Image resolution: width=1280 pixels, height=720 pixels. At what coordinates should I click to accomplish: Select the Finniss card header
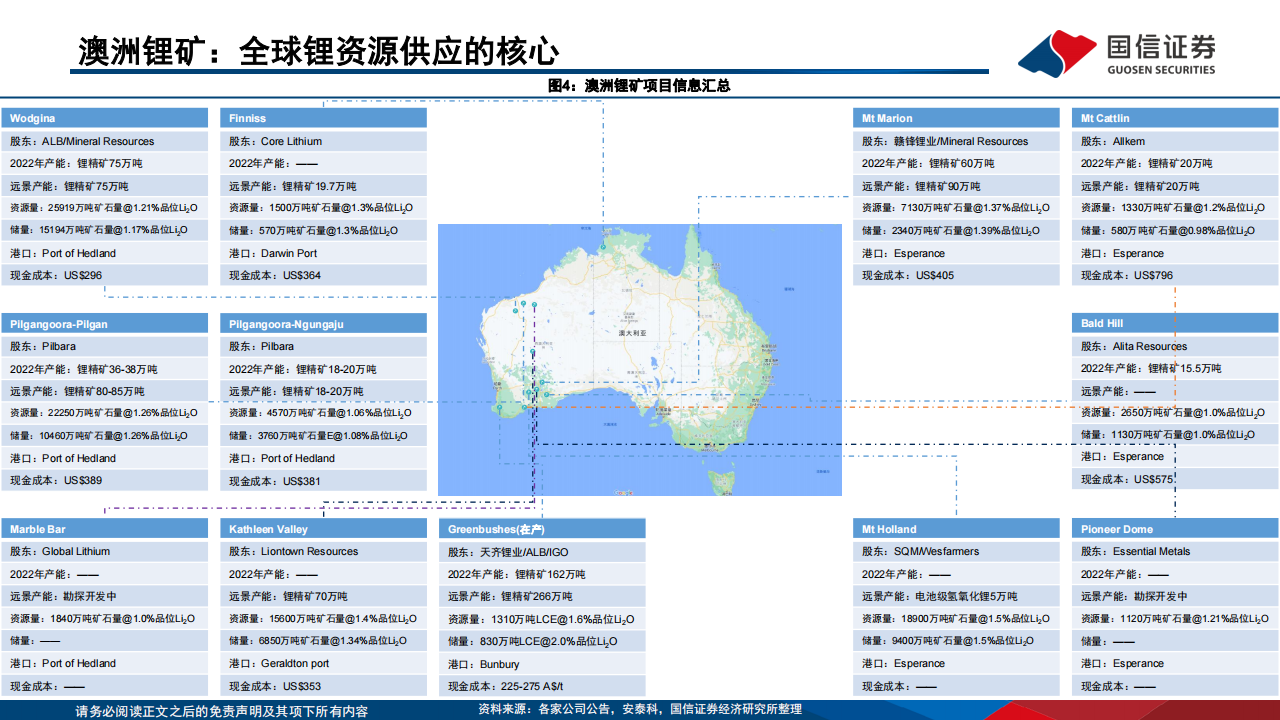[x=323, y=118]
